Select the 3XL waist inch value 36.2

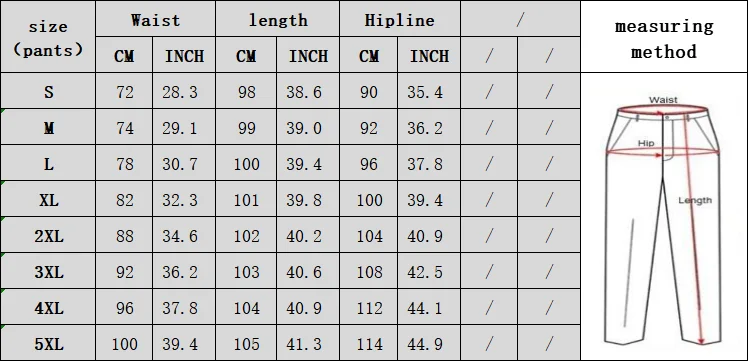180,272
